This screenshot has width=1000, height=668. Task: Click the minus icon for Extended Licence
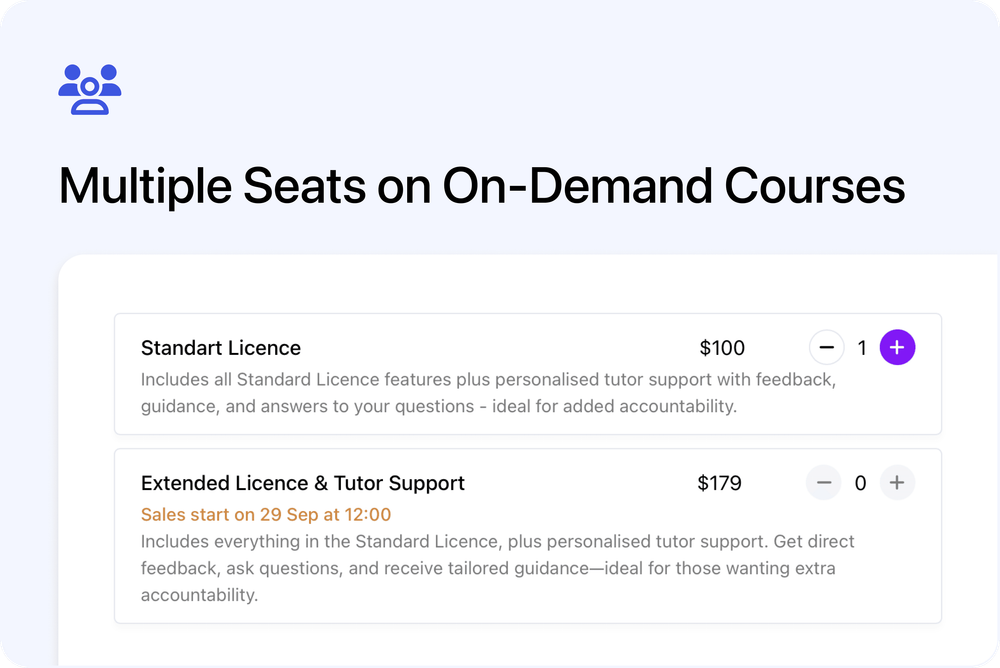(823, 482)
